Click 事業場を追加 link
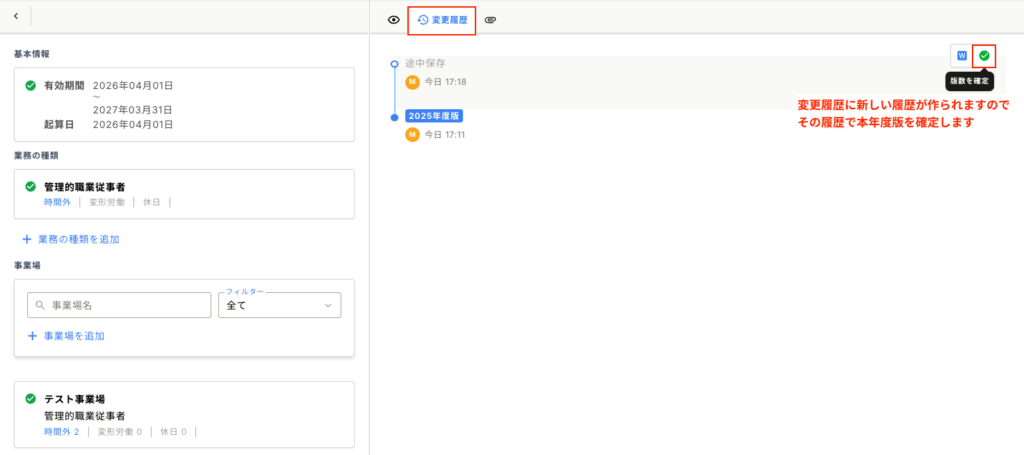The image size is (1024, 455). coord(66,336)
